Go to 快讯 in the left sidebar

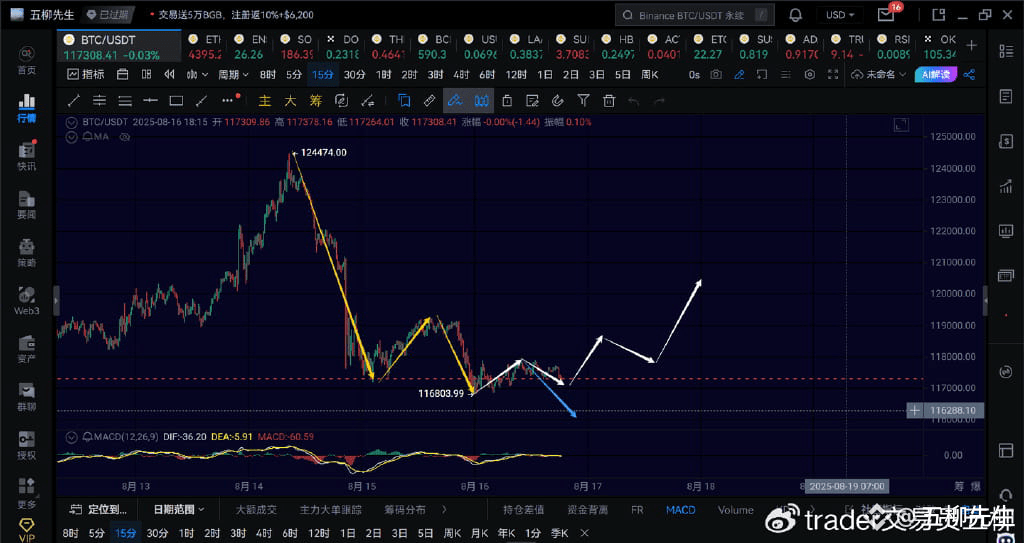[27, 156]
